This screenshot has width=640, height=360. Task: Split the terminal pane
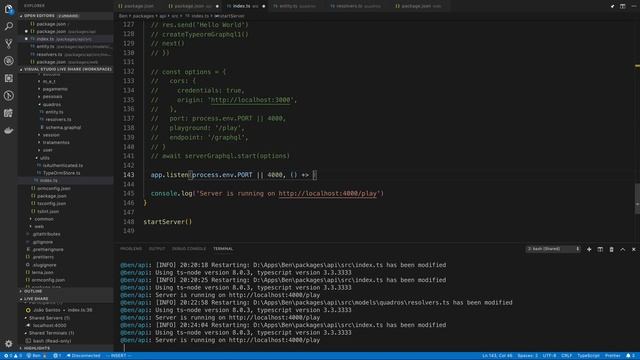point(600,249)
